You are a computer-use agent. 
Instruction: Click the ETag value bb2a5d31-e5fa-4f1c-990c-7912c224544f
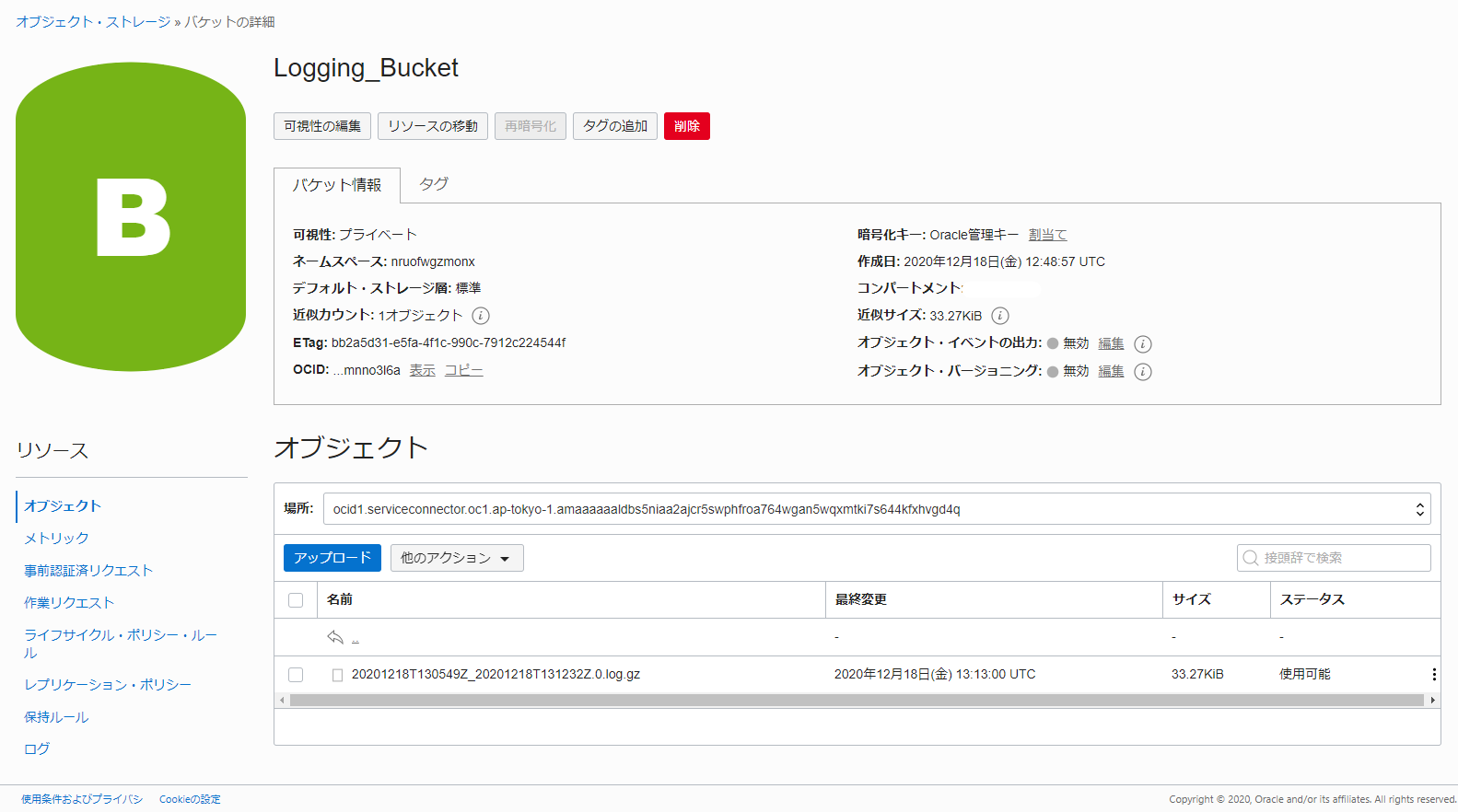pyautogui.click(x=449, y=343)
